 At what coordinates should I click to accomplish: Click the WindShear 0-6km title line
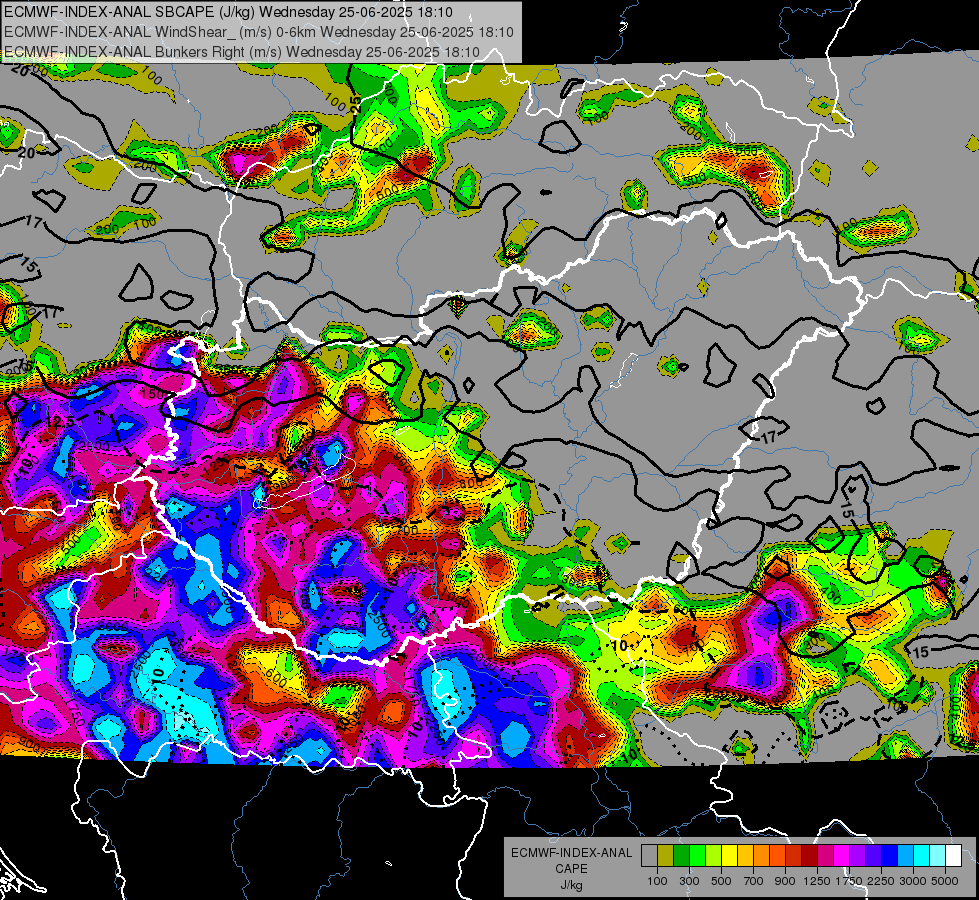coord(258,32)
